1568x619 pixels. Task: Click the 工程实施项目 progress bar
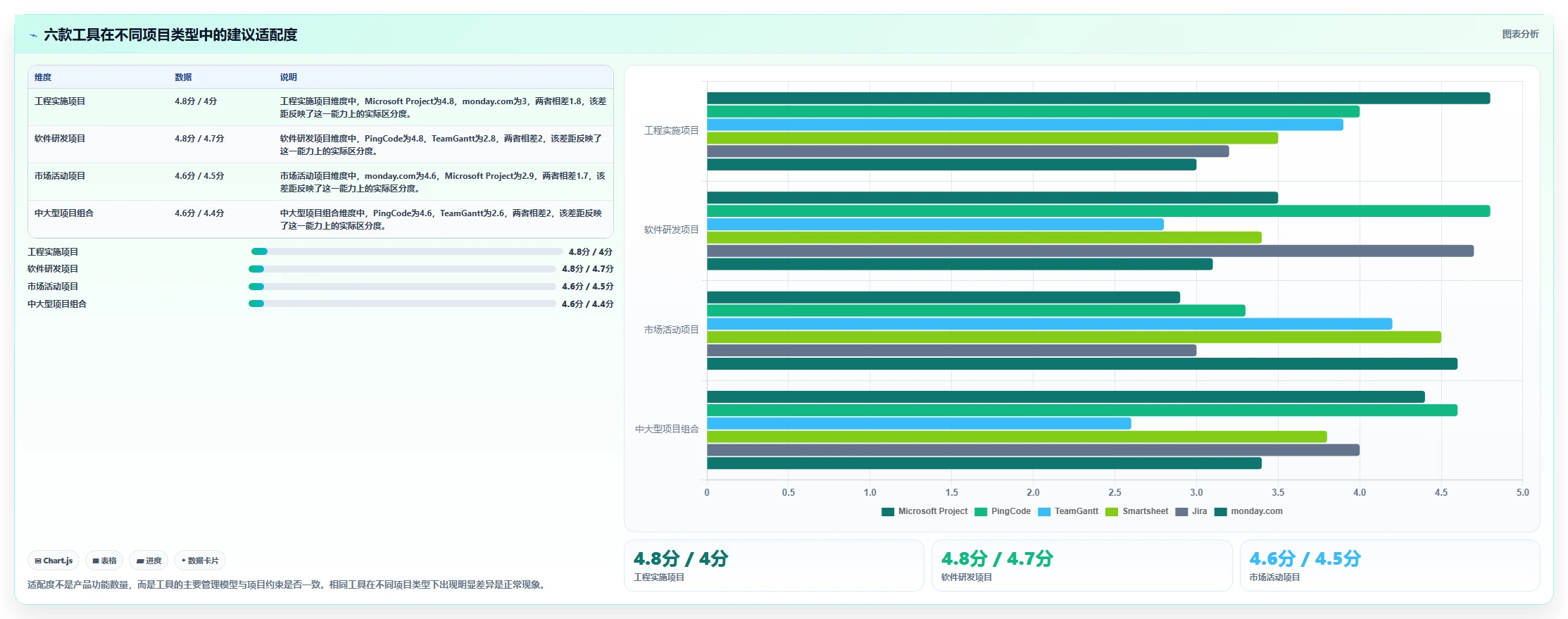pos(407,251)
